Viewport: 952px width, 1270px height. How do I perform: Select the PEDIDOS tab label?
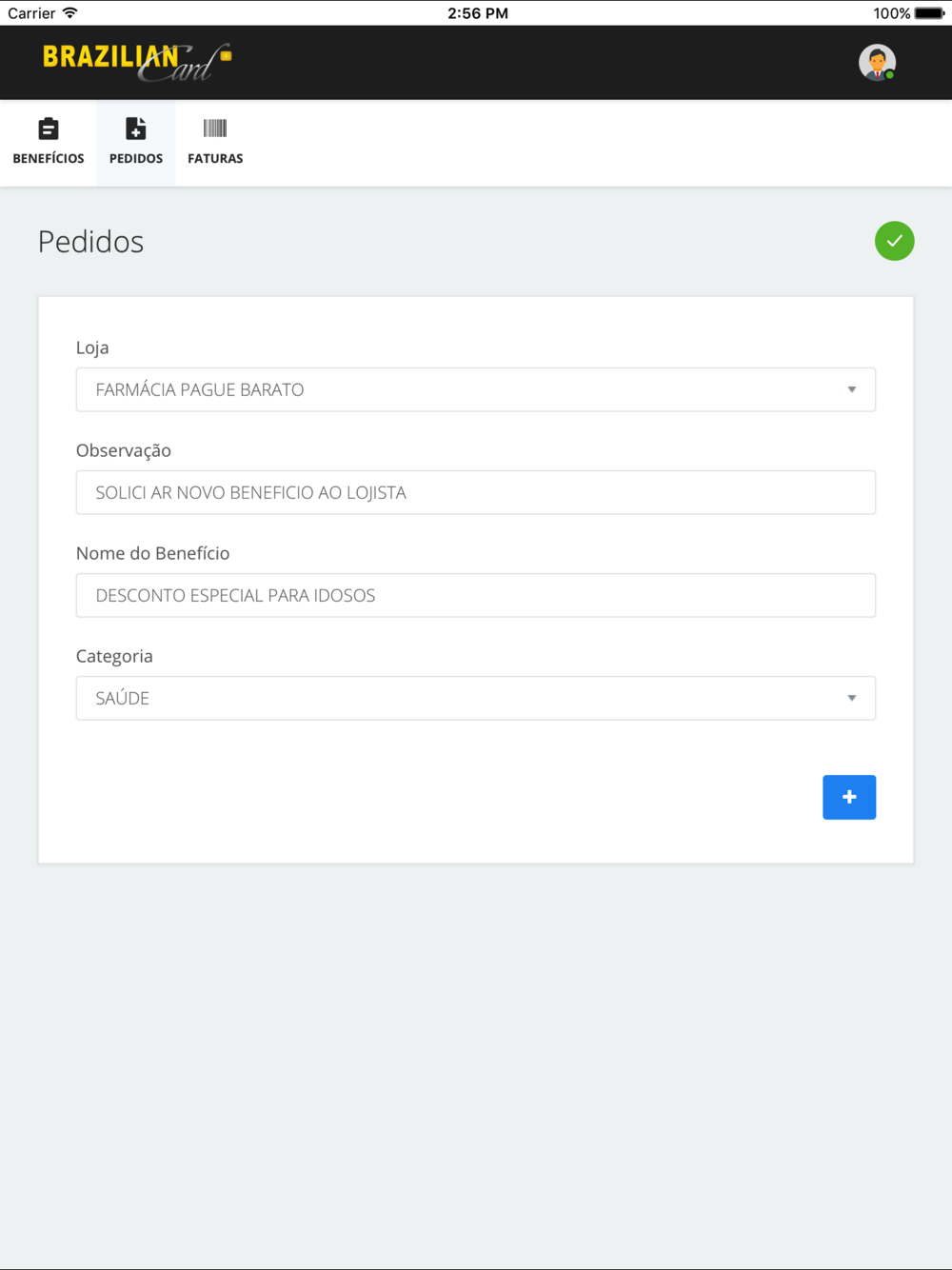pyautogui.click(x=136, y=159)
